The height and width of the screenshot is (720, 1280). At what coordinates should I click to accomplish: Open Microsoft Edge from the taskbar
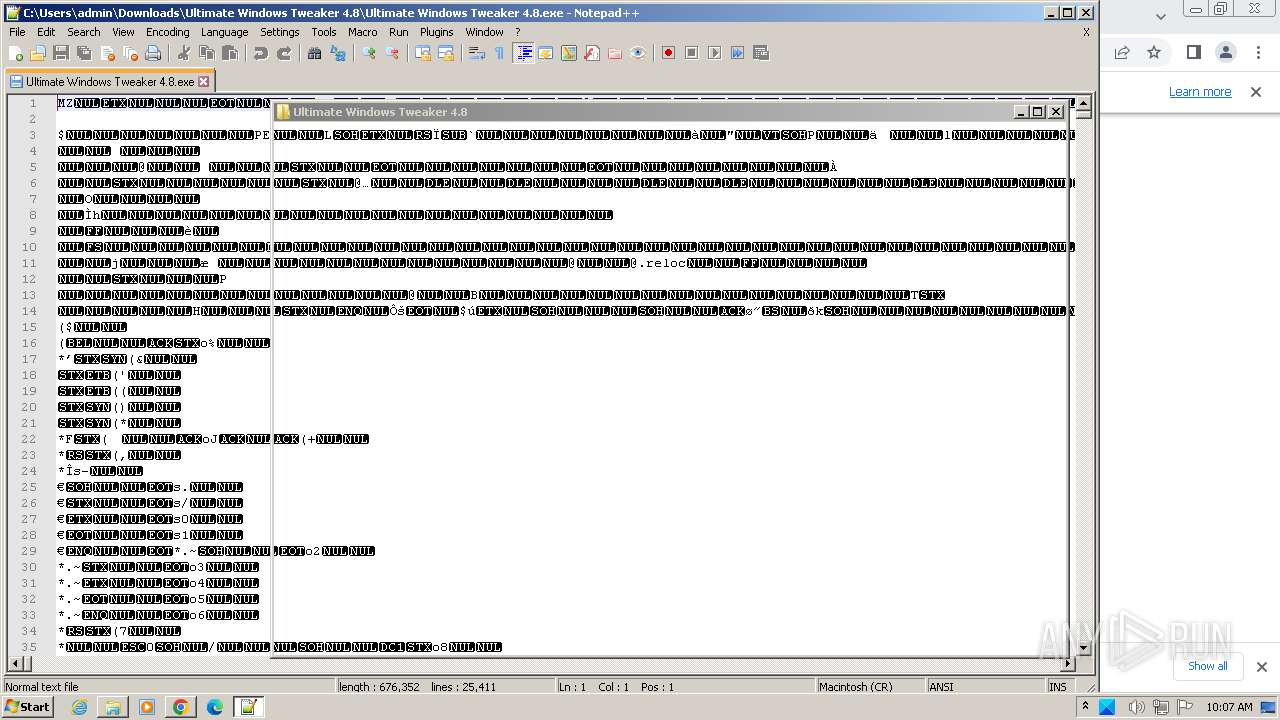(214, 707)
